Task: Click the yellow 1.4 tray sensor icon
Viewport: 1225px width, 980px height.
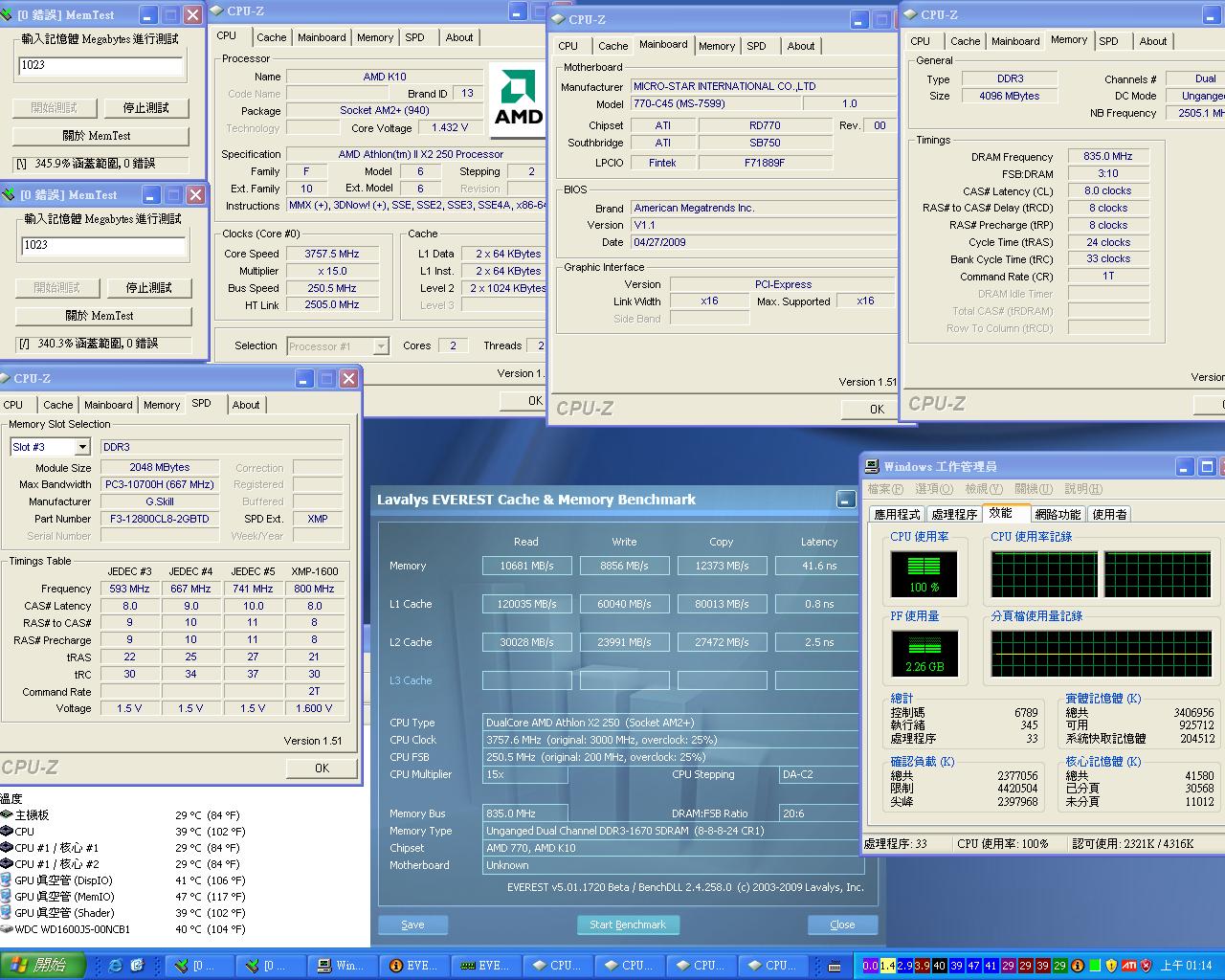Action: pos(887,966)
